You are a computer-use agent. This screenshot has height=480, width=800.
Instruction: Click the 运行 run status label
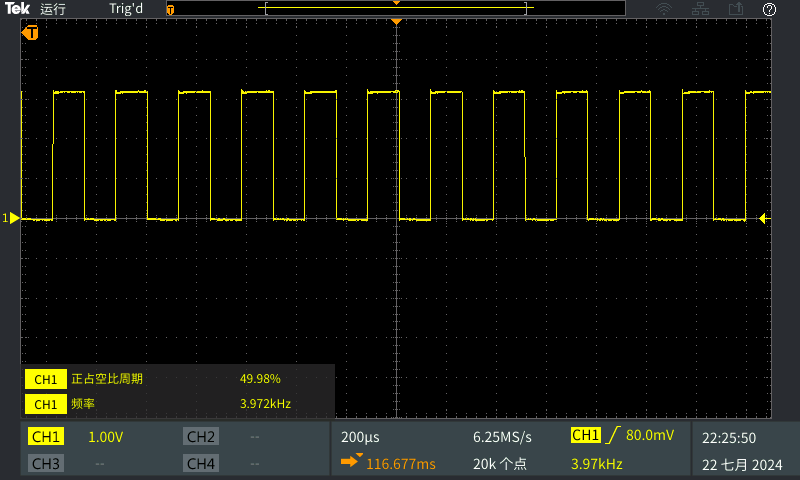click(x=53, y=9)
